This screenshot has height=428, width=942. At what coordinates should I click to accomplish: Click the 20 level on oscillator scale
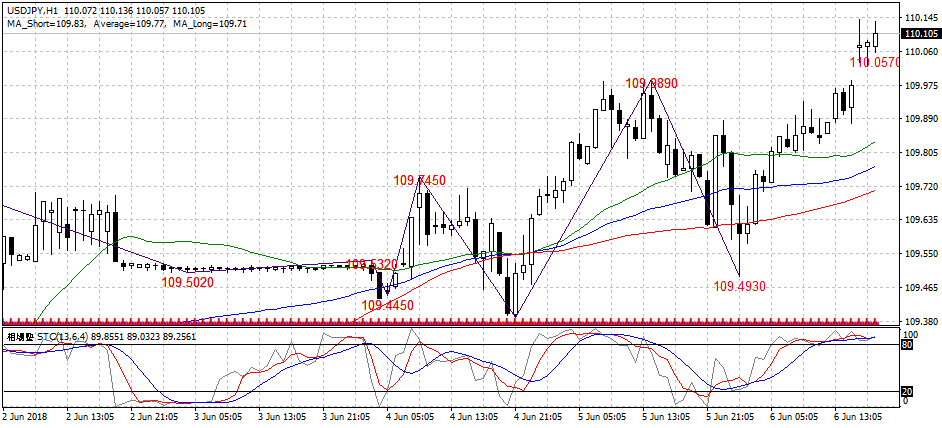(x=907, y=391)
